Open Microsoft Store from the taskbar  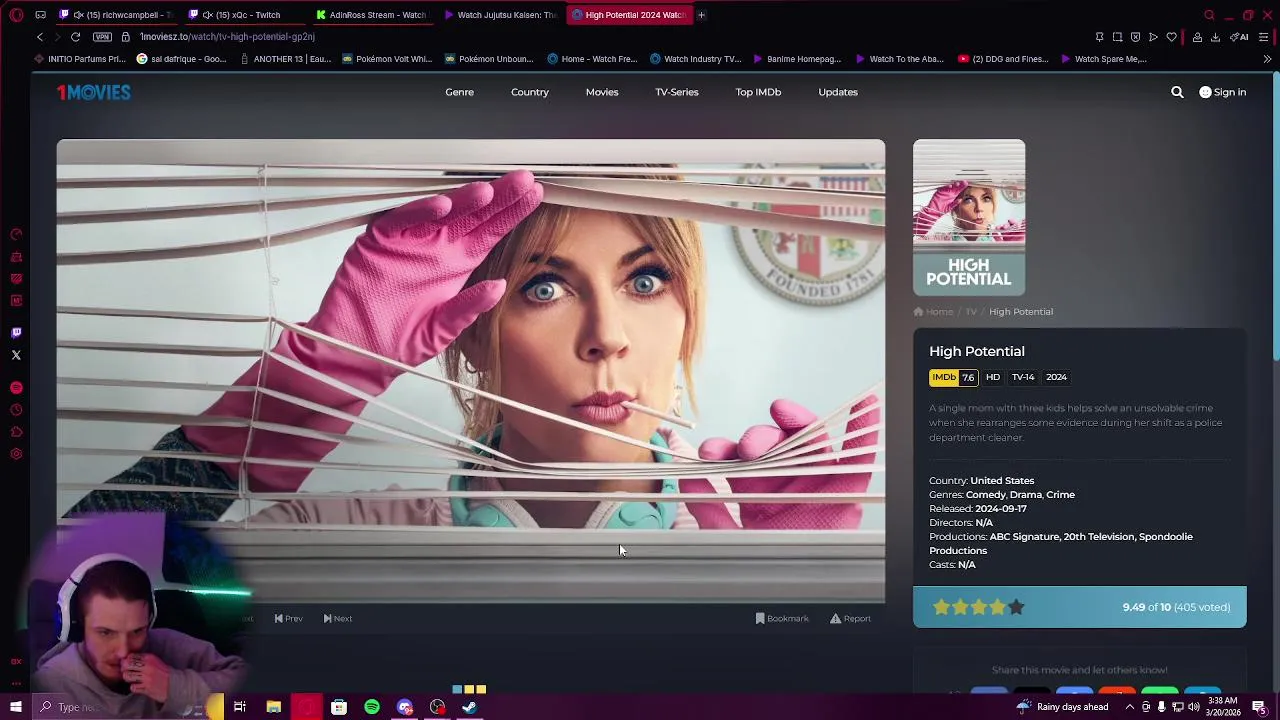339,707
